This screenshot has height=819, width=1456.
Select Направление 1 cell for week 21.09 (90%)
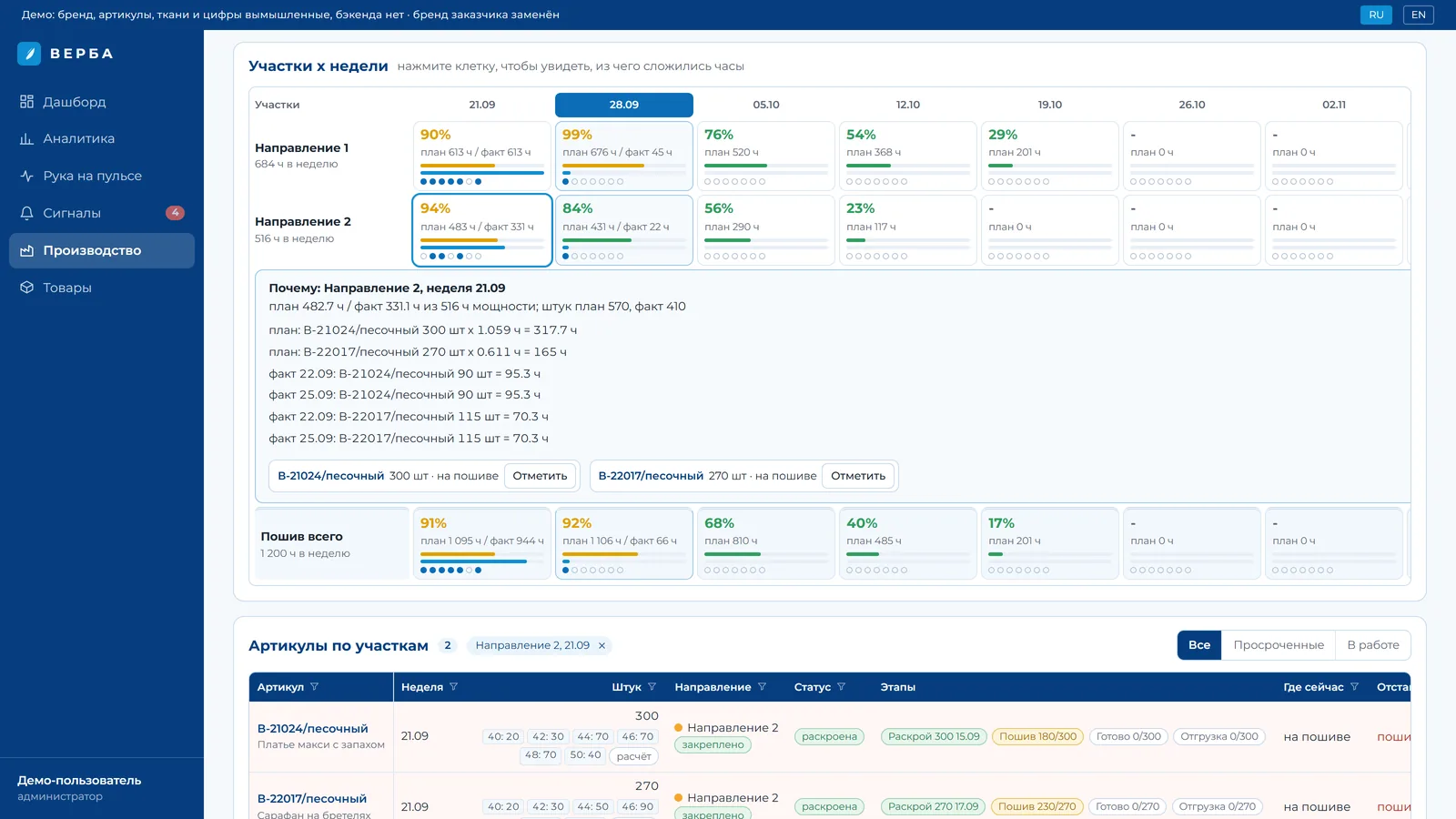point(482,156)
